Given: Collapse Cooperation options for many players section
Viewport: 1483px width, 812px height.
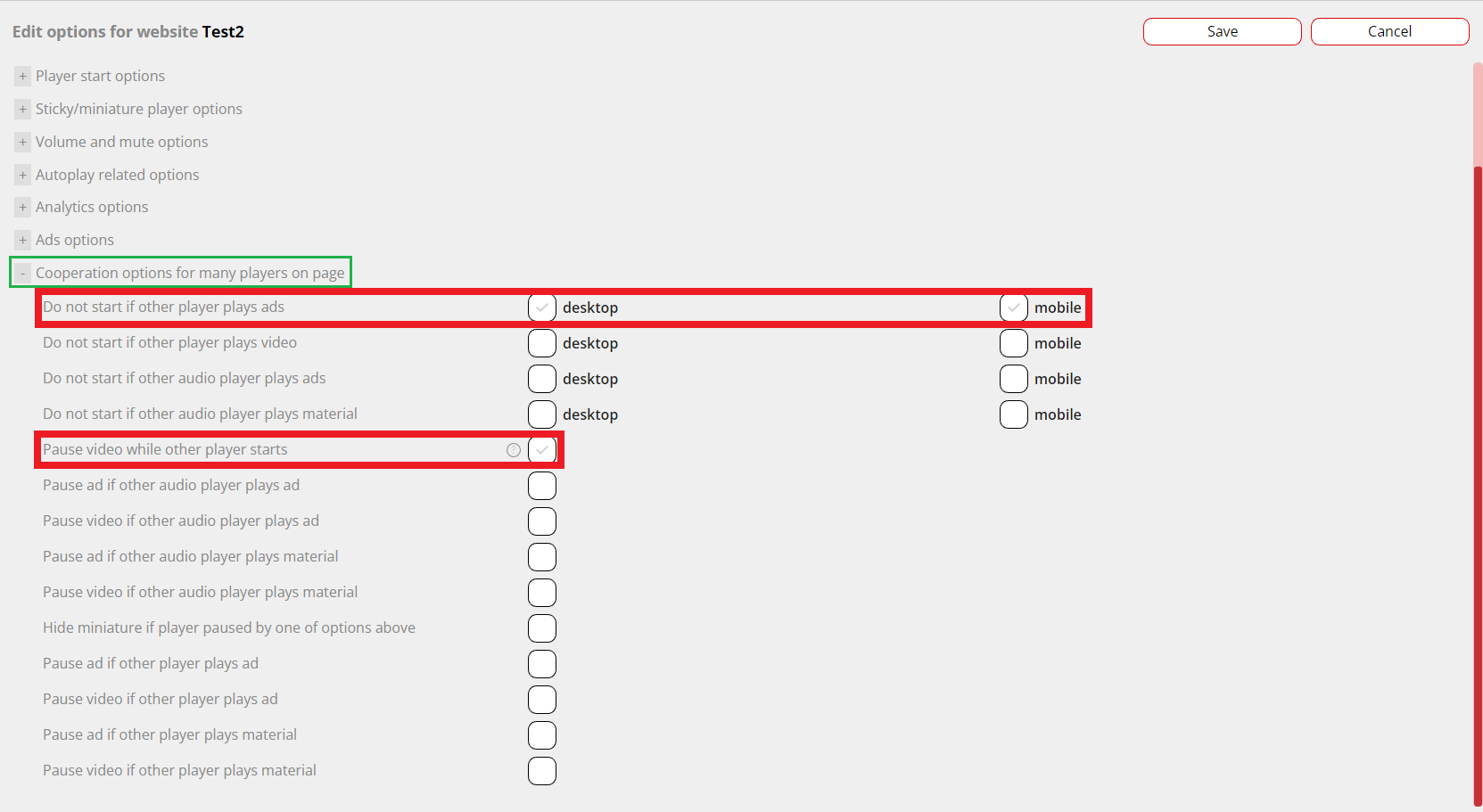Looking at the screenshot, I should tap(23, 274).
